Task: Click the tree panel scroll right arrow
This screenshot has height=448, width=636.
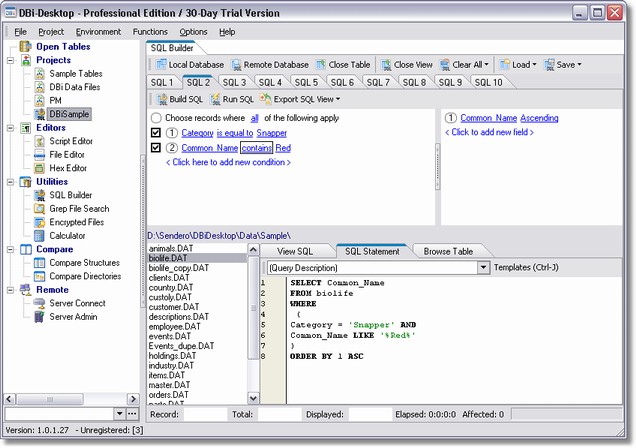Action: point(133,399)
